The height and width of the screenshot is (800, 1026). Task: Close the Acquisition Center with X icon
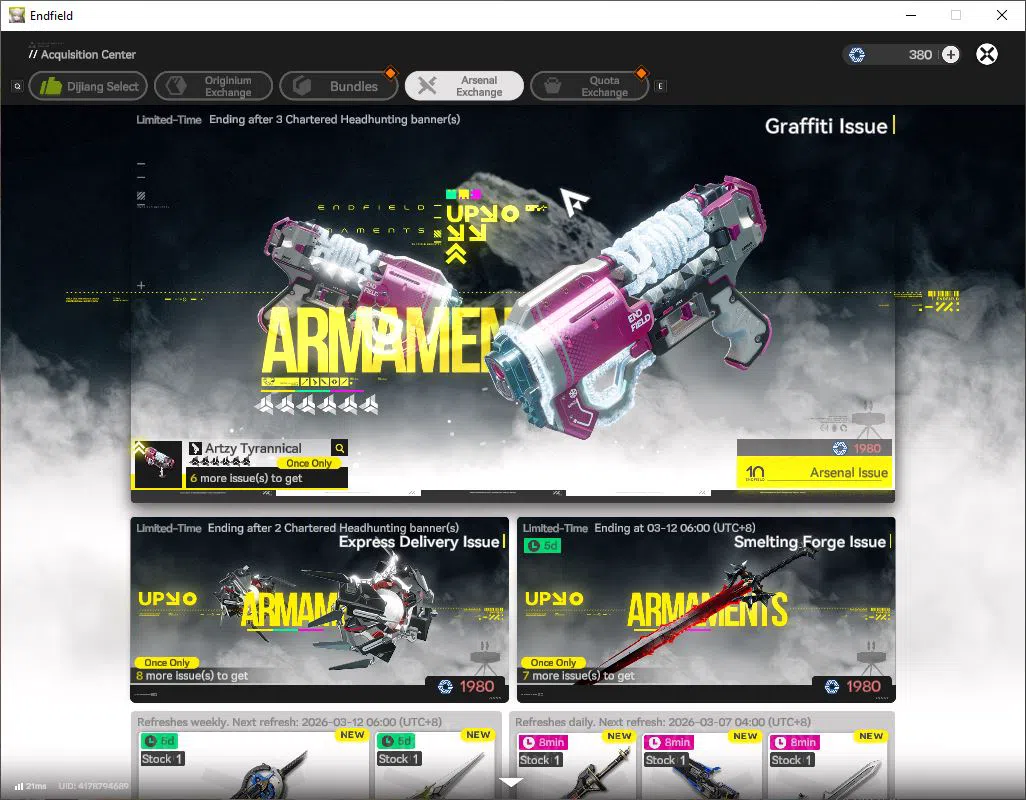987,54
